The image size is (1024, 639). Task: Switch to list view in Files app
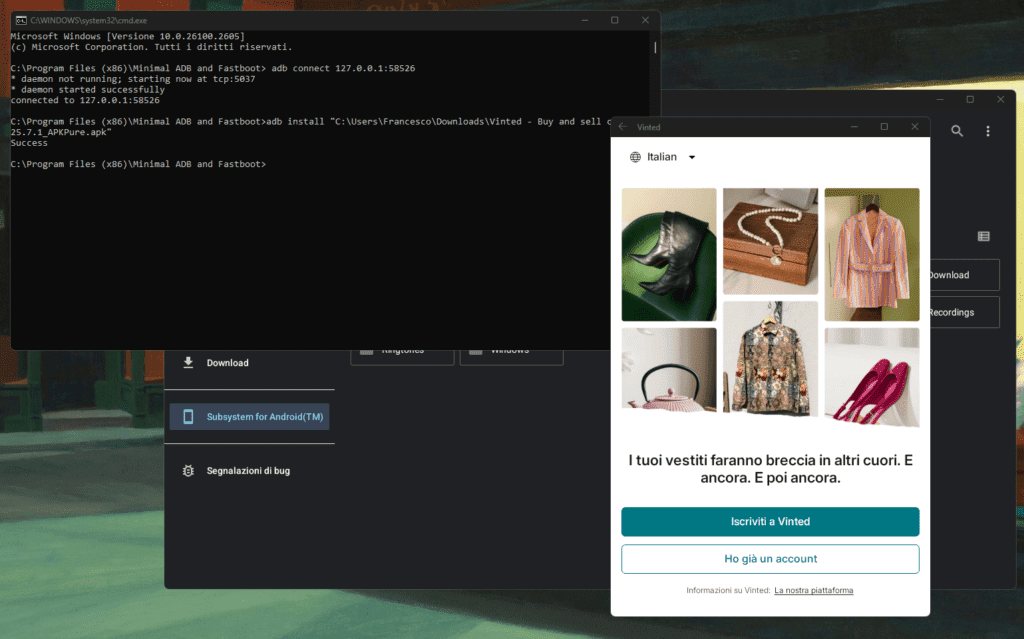click(983, 236)
